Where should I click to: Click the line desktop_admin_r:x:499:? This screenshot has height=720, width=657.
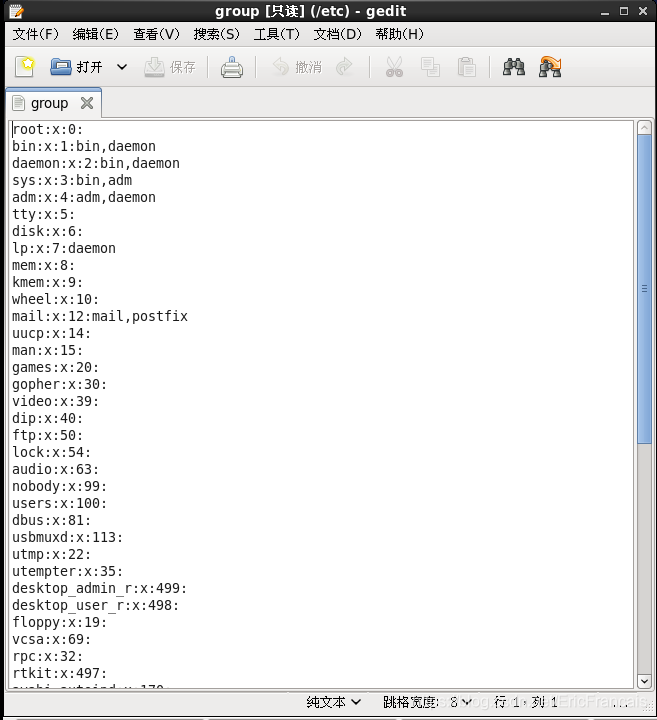pos(100,588)
